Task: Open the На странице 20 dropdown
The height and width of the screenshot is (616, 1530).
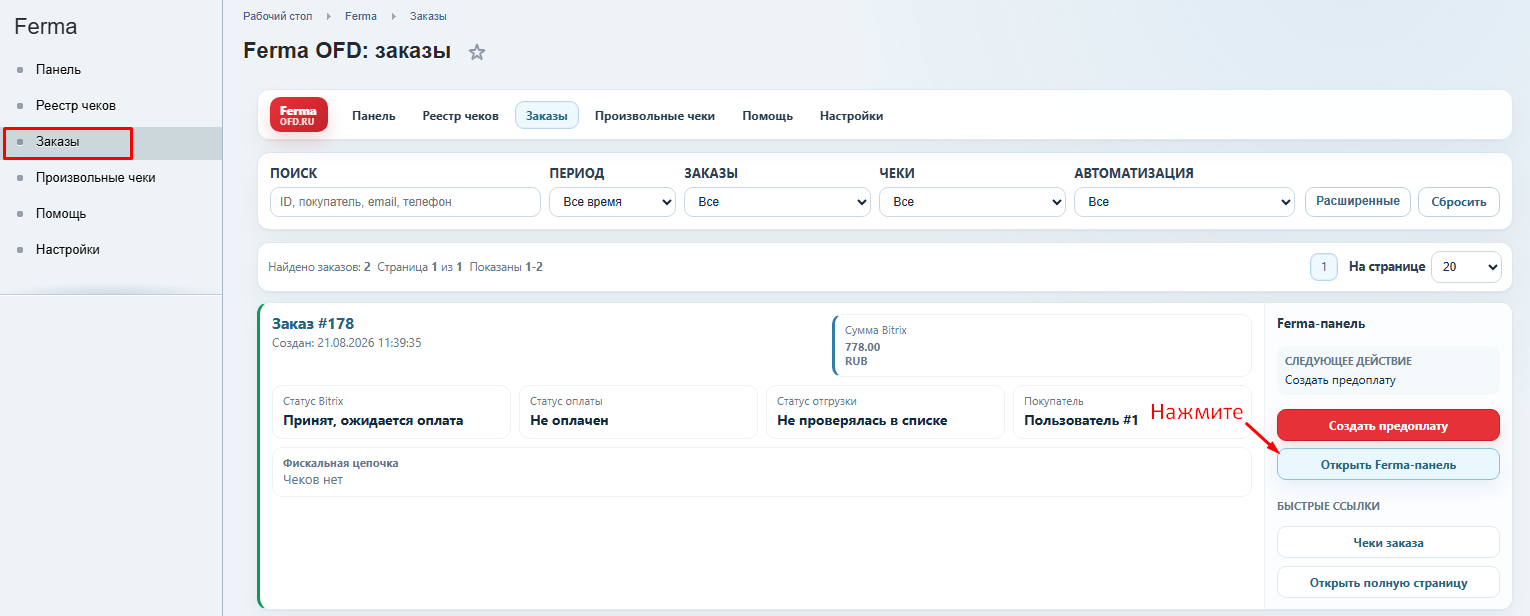Action: point(1466,267)
